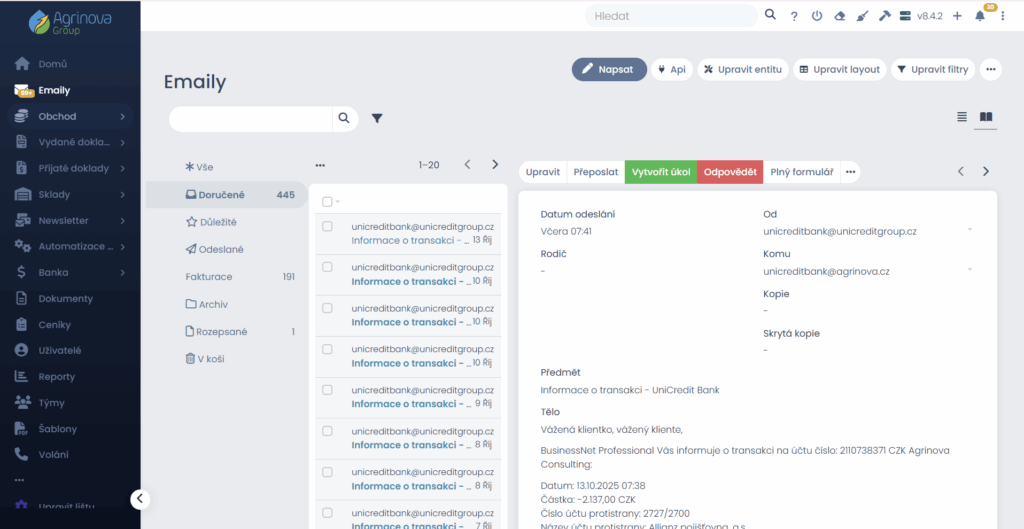Click the hammer icon in top bar
This screenshot has width=1024, height=529.
point(884,16)
